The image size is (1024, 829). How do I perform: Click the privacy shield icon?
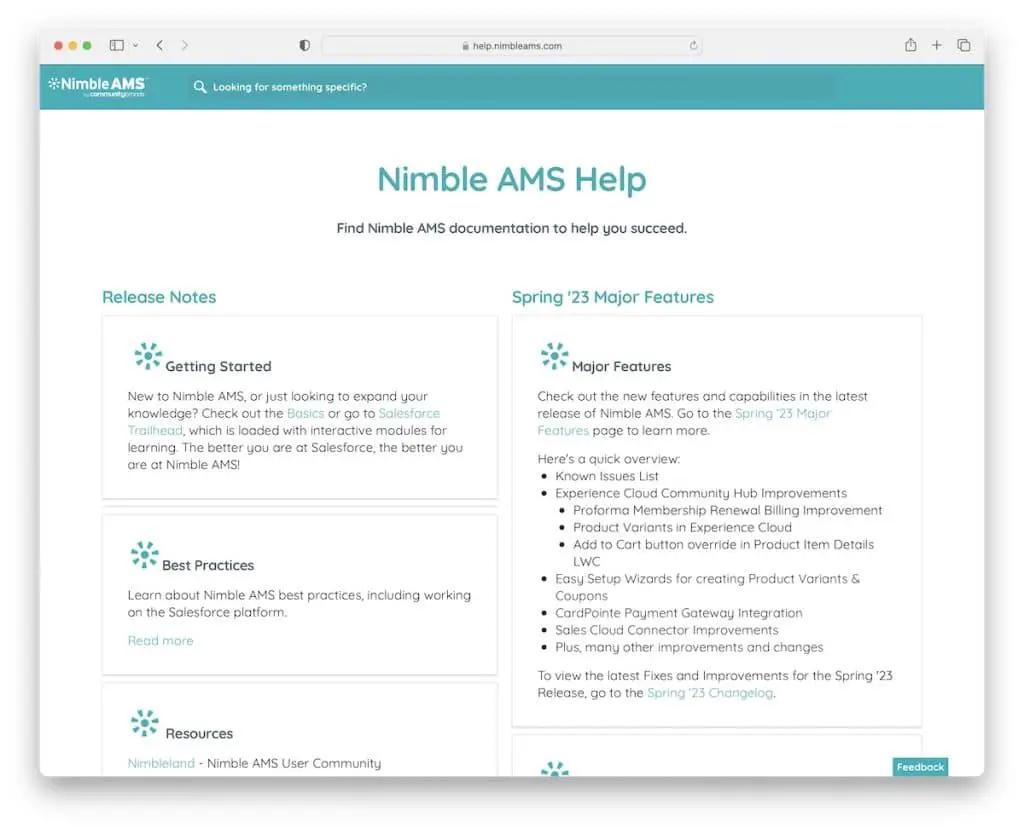pos(304,45)
